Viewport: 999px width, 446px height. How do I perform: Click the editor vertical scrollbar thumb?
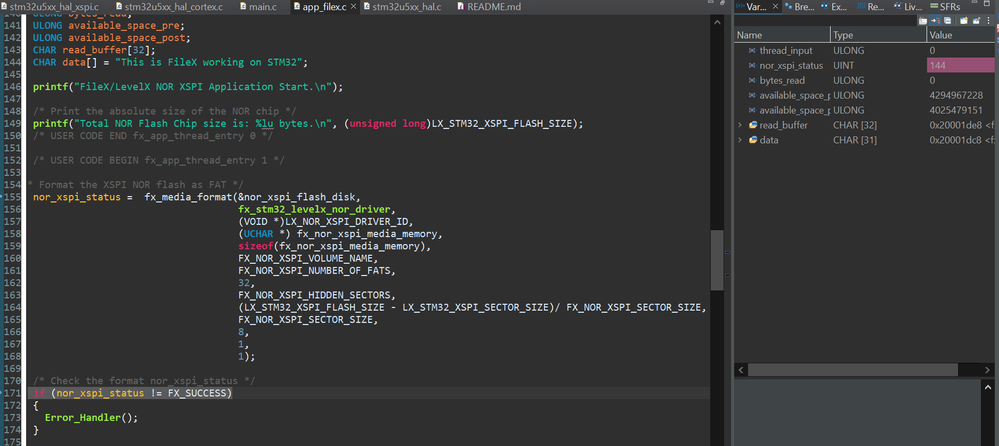pyautogui.click(x=717, y=260)
